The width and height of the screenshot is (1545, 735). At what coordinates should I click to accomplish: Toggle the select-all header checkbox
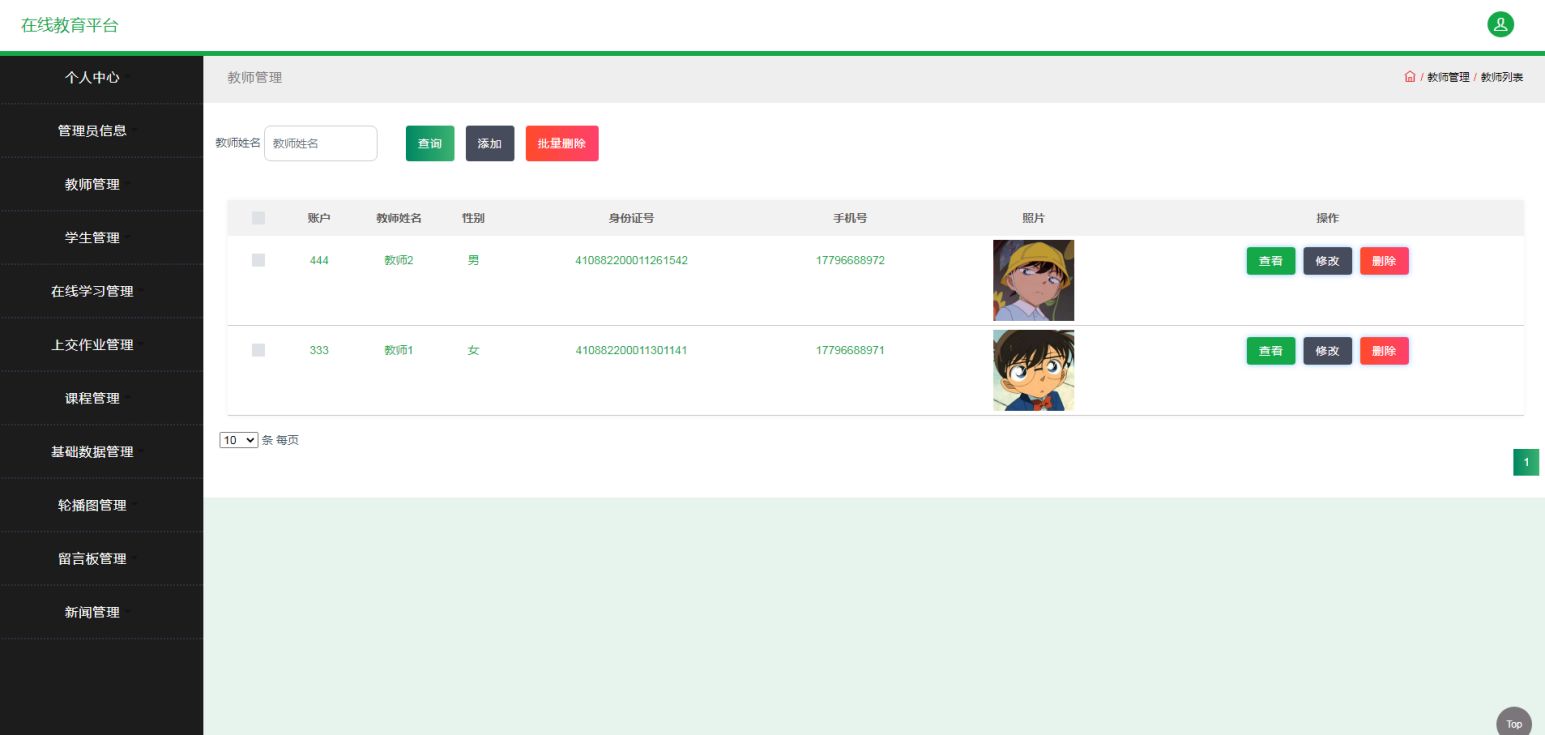(x=258, y=218)
